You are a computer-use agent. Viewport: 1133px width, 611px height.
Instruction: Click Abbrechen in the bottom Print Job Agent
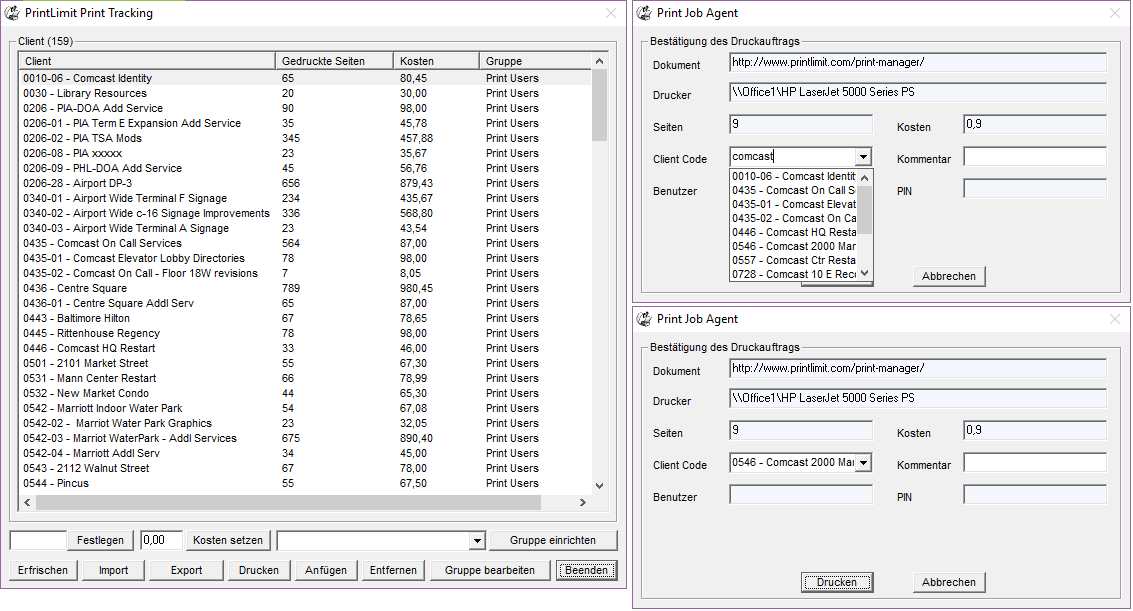[x=949, y=583]
